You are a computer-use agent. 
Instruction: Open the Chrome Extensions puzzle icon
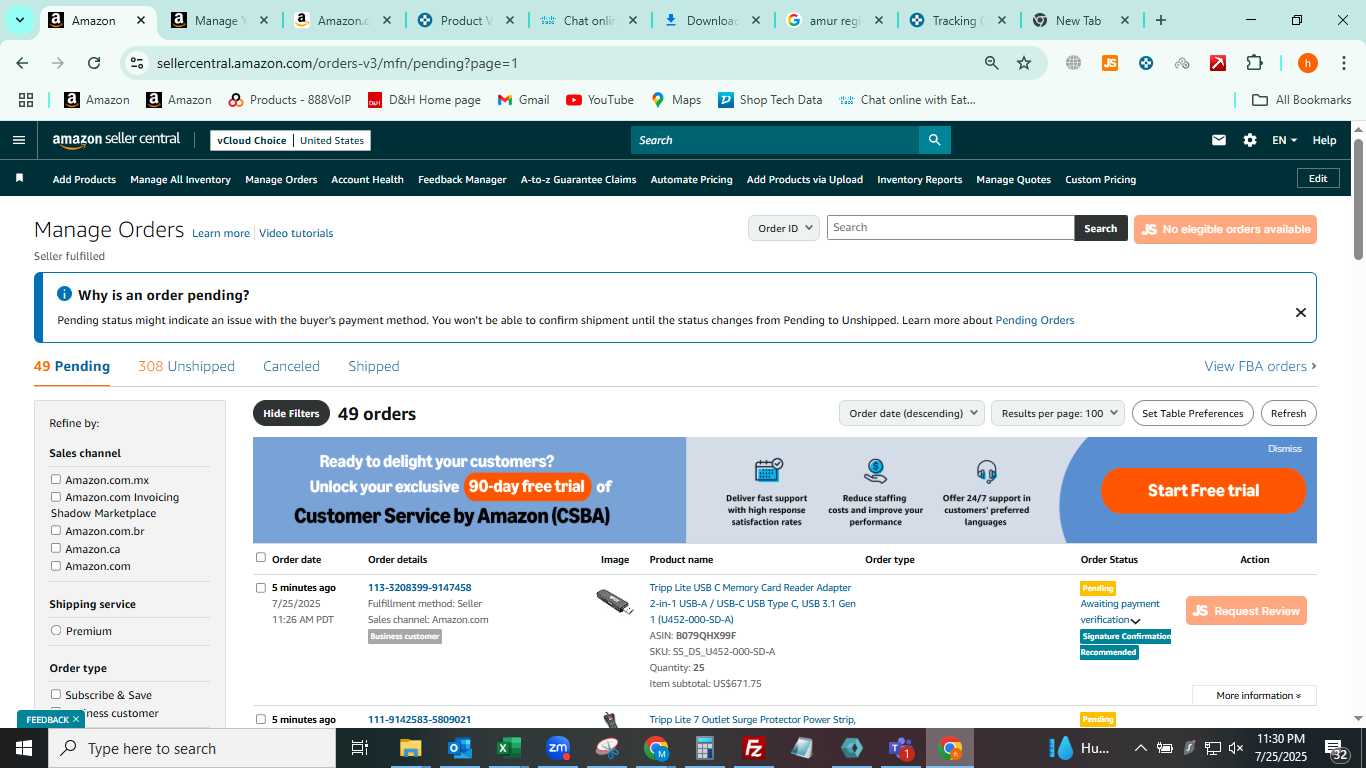tap(1254, 63)
